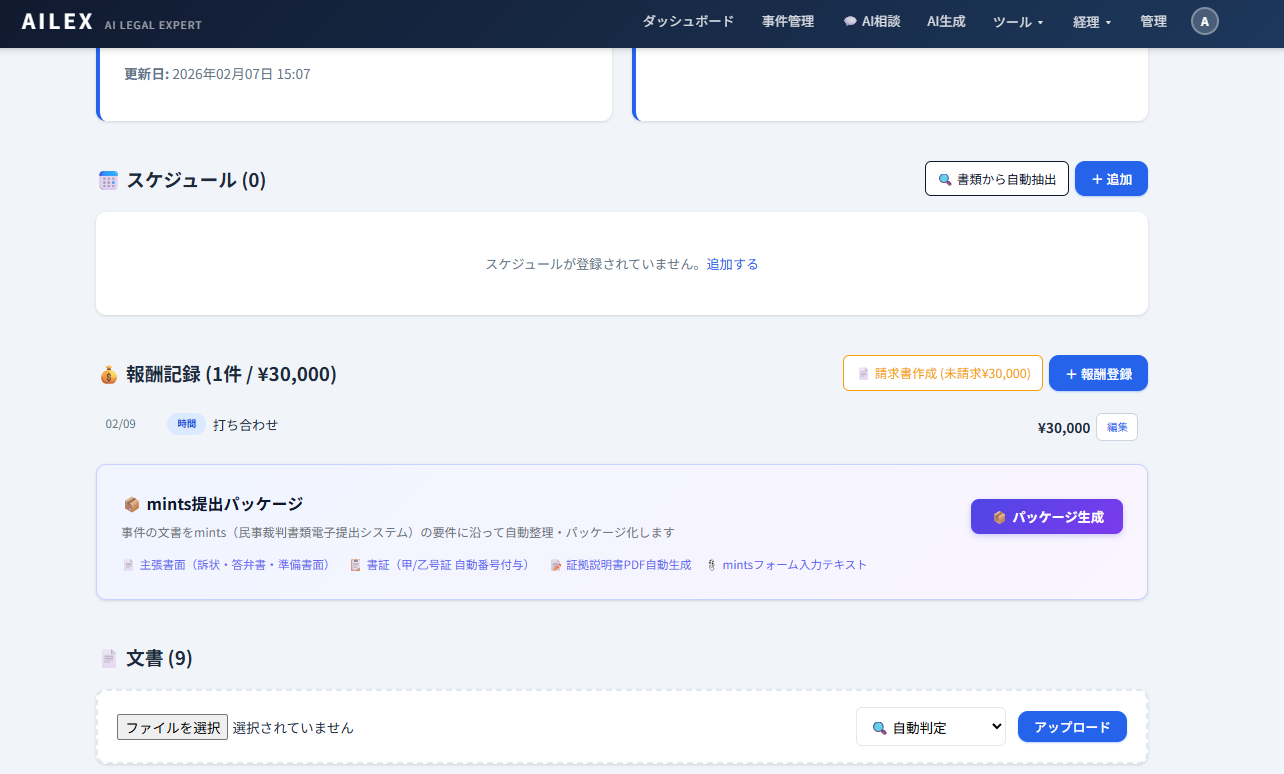Viewport: 1284px width, 774px height.
Task: Open AI生成 from the top menu
Action: click(x=946, y=21)
